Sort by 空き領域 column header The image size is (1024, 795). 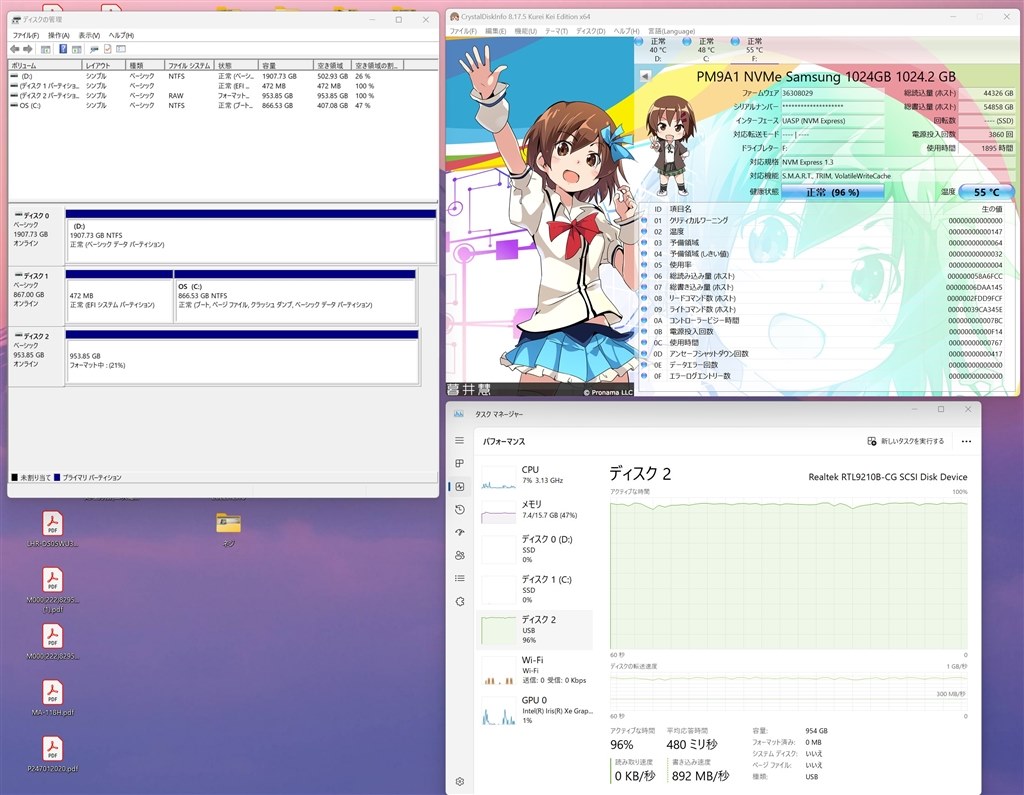pyautogui.click(x=332, y=65)
